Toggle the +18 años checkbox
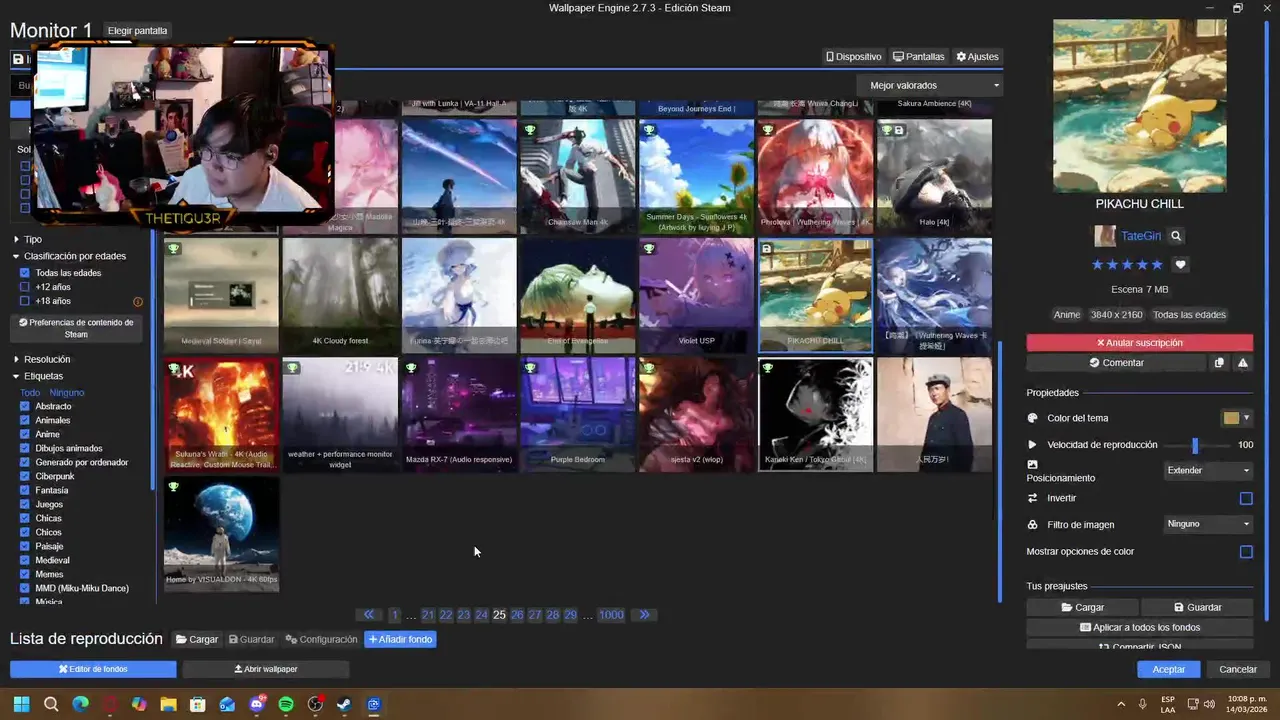Viewport: 1280px width, 720px height. pyautogui.click(x=25, y=301)
